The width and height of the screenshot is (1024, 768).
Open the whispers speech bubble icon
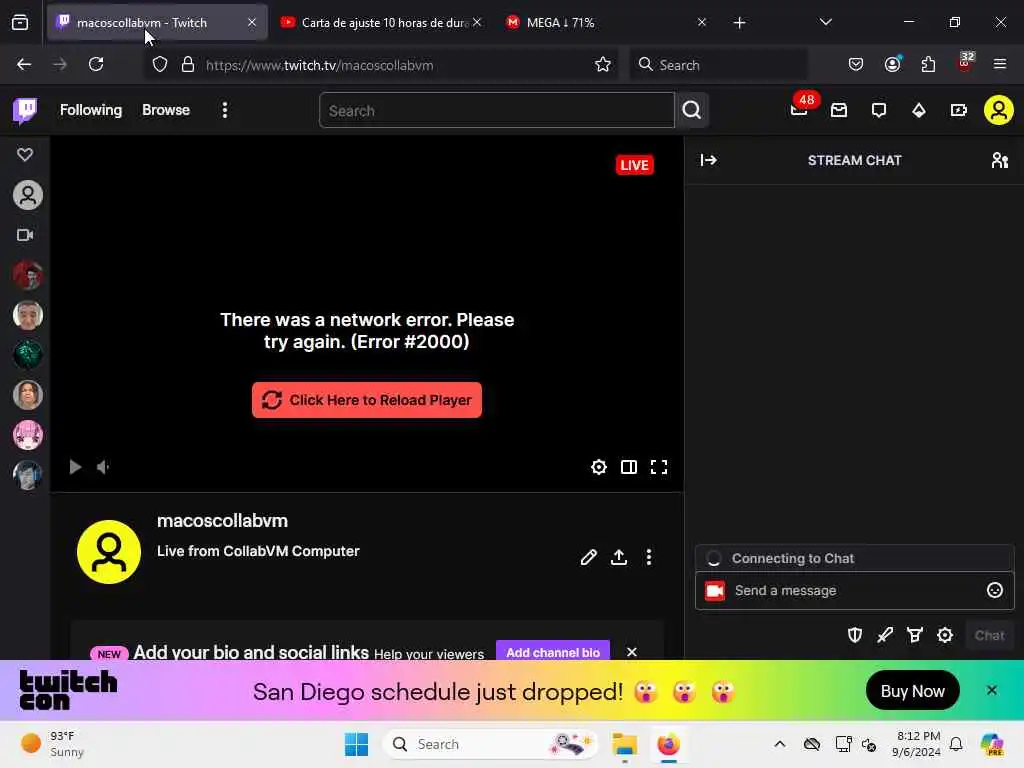pyautogui.click(x=879, y=110)
